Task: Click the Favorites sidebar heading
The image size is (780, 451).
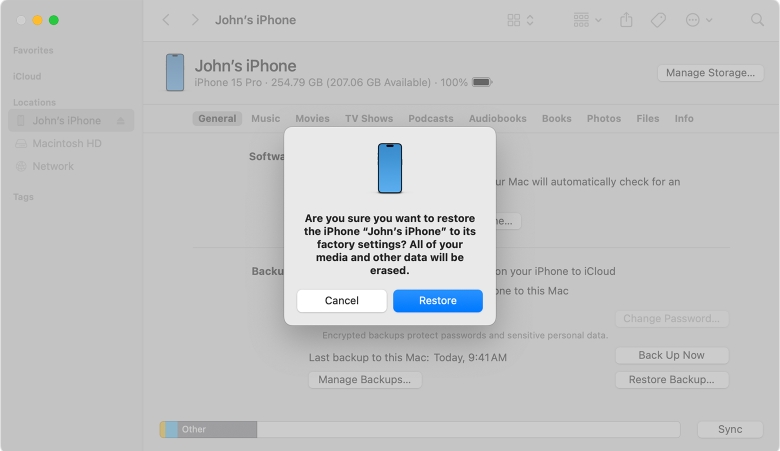Action: [33, 50]
